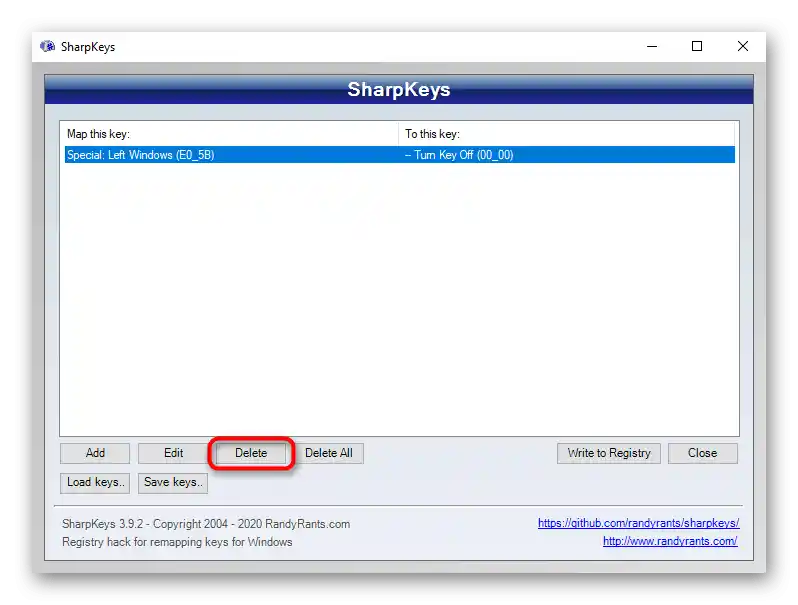
Task: Click the 'To this key:' column header
Action: (566, 134)
